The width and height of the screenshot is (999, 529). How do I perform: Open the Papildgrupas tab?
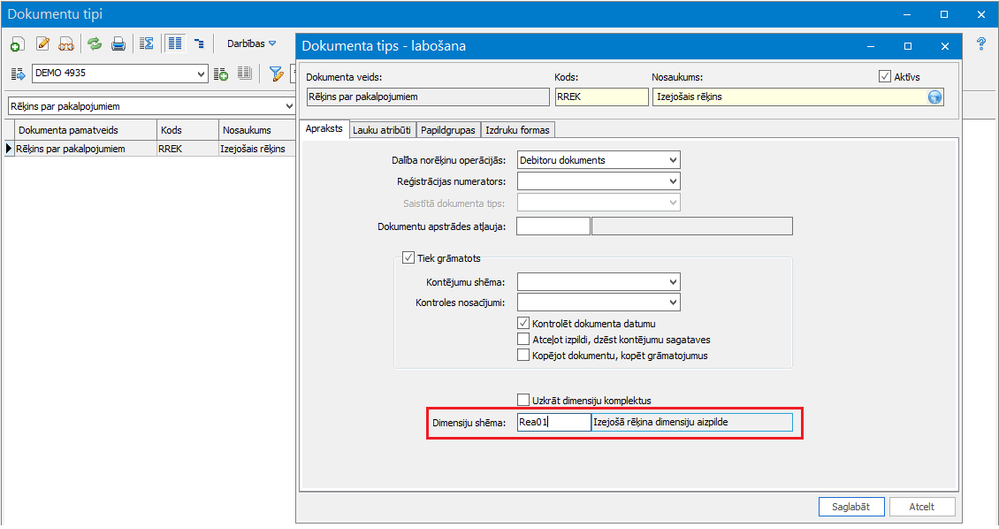coord(448,130)
